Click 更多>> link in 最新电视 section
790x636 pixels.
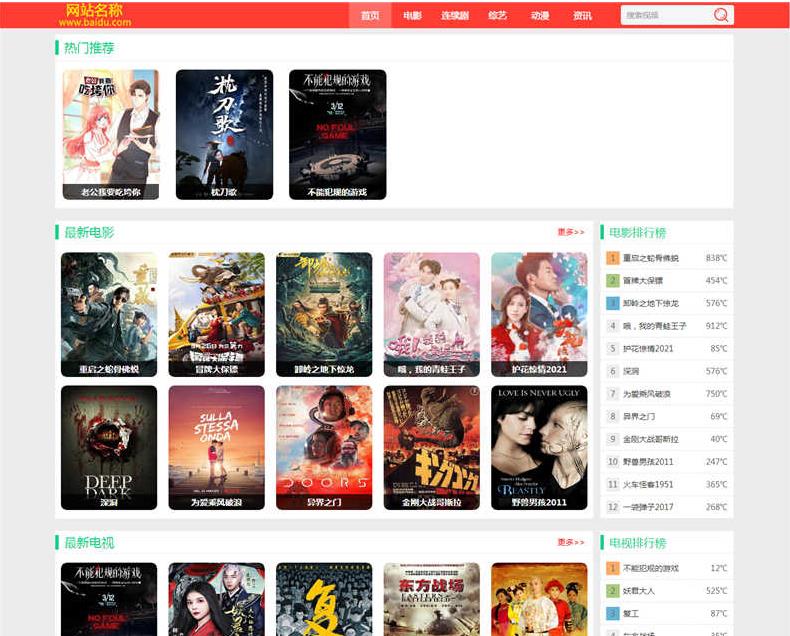pyautogui.click(x=570, y=542)
